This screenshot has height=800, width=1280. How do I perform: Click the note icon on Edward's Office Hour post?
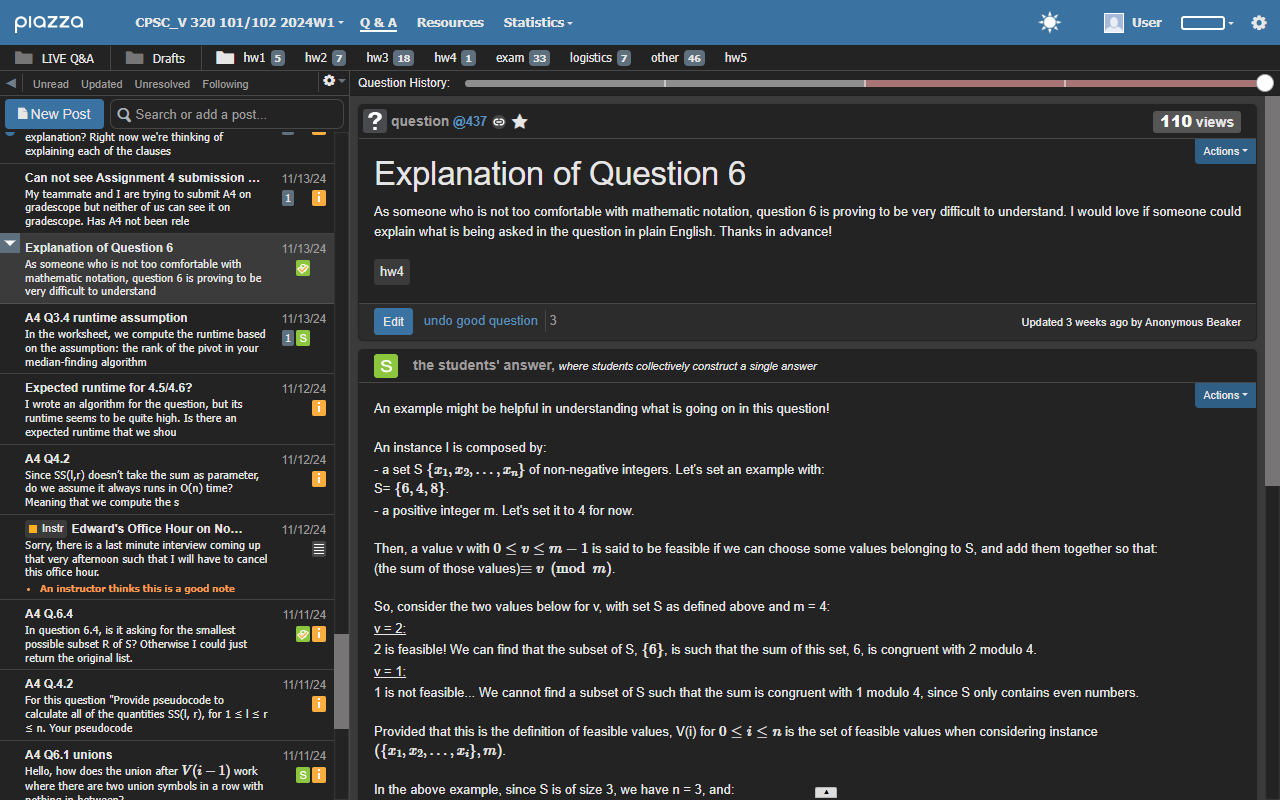tap(319, 549)
